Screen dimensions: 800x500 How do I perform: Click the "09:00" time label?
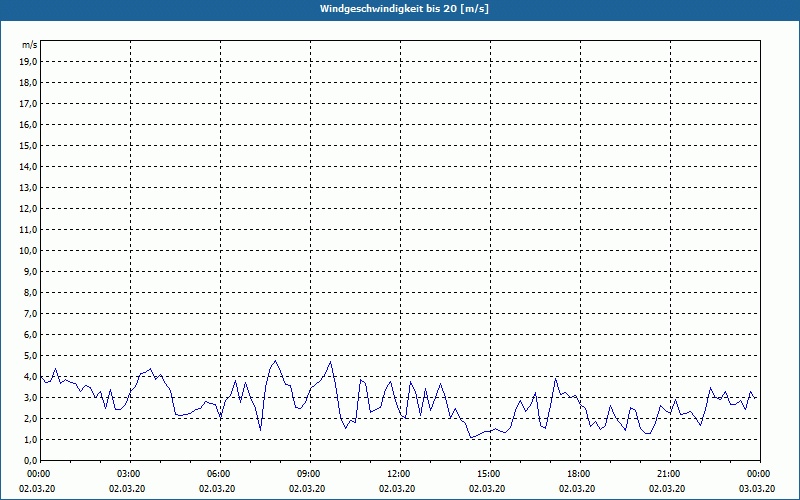pos(310,474)
